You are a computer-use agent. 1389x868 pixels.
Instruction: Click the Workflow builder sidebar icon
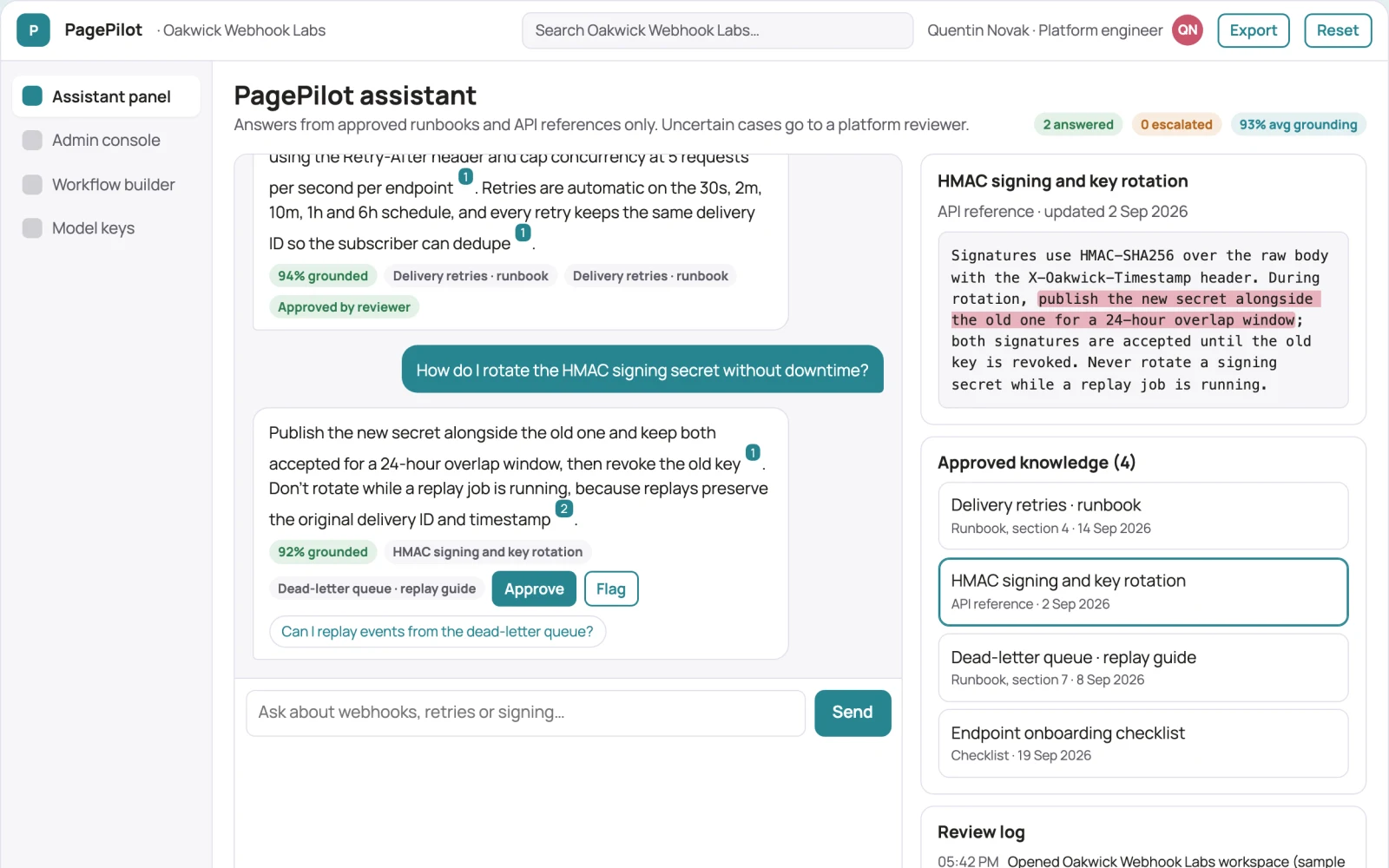(x=32, y=184)
